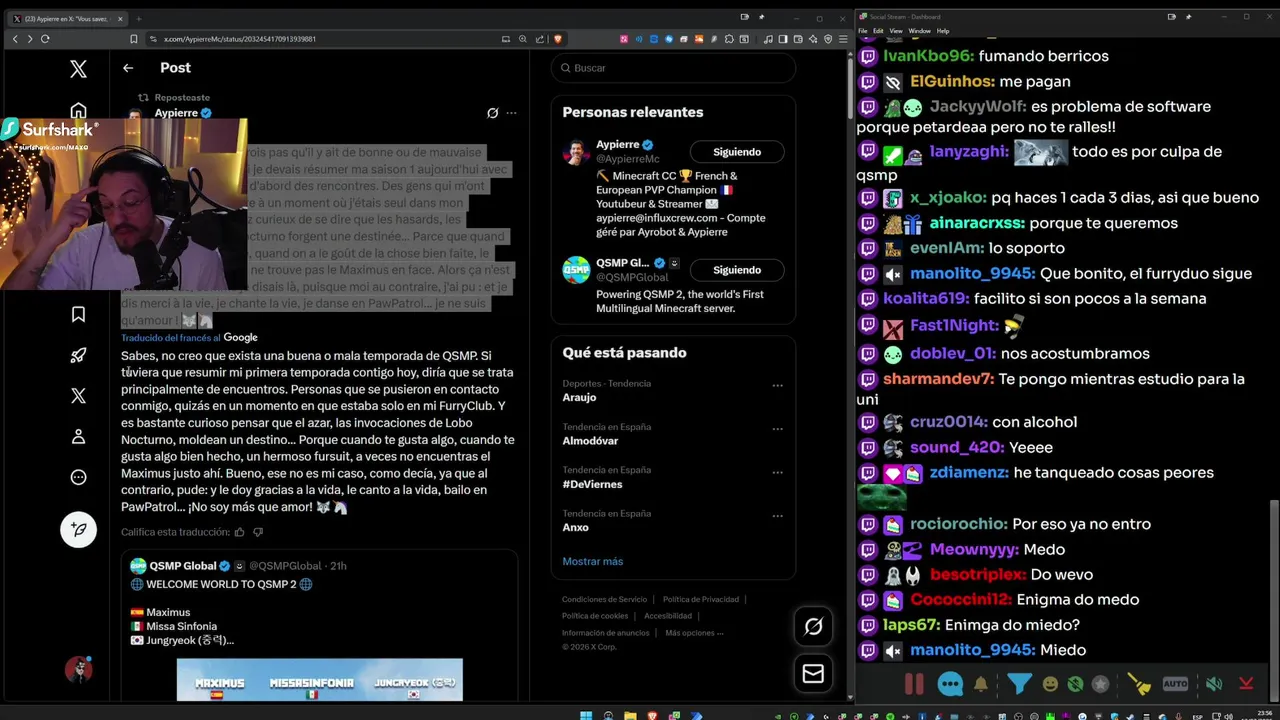Open Política de Privacidad link
The height and width of the screenshot is (720, 1280).
(x=701, y=599)
